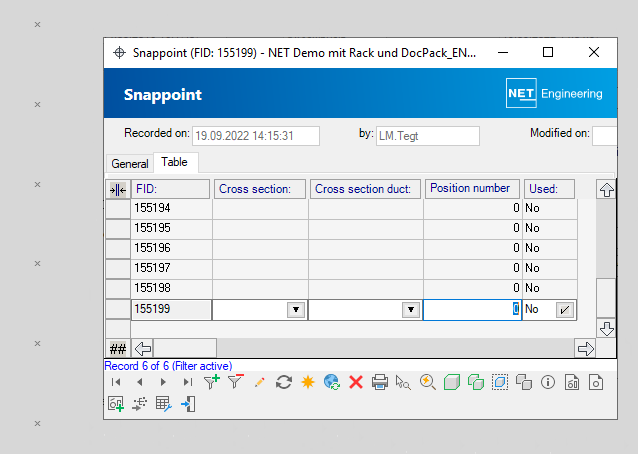The image size is (638, 454).
Task: Click the pencil edit icon
Action: point(259,382)
